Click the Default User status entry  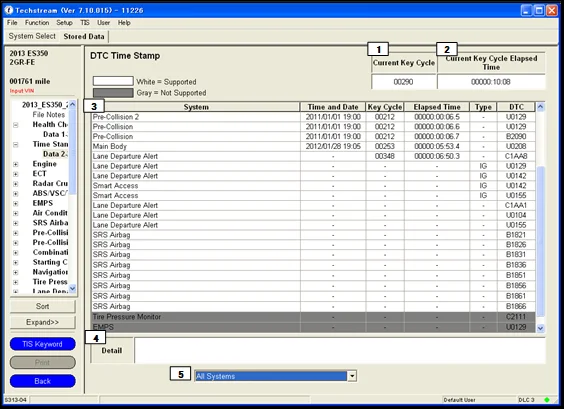(459, 400)
